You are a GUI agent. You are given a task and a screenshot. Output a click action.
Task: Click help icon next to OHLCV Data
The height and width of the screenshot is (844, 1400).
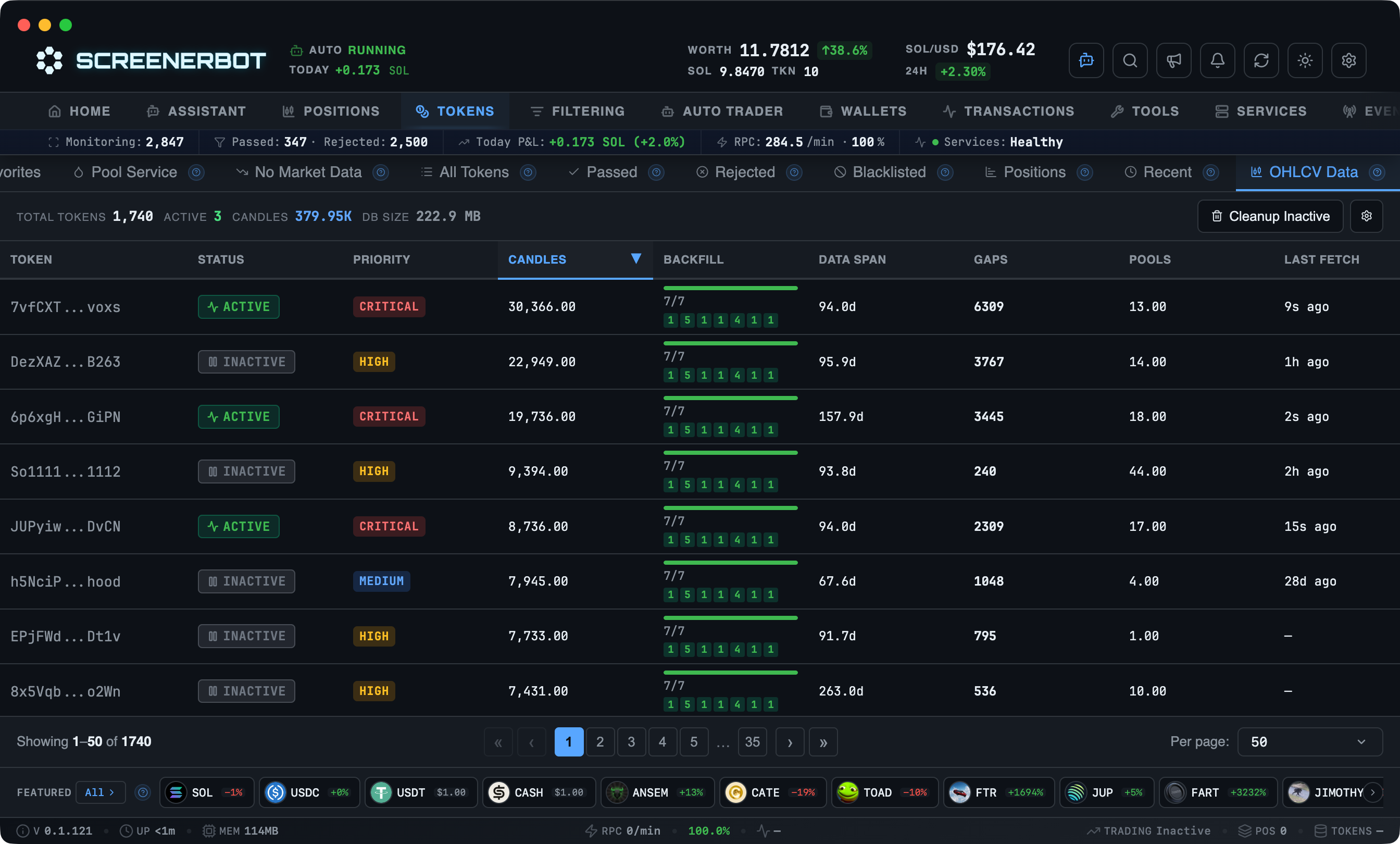[x=1377, y=172]
